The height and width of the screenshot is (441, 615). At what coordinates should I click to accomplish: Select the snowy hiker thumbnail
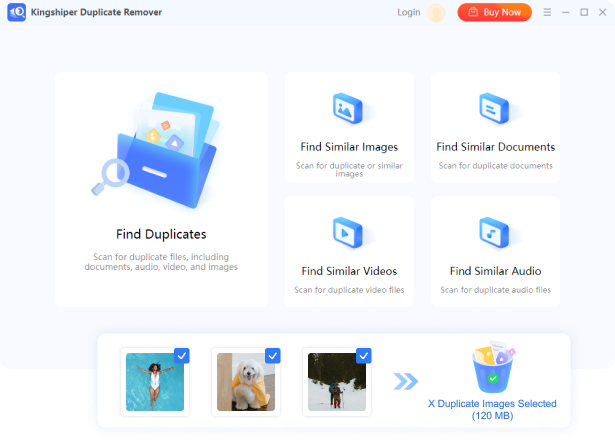[x=337, y=382]
